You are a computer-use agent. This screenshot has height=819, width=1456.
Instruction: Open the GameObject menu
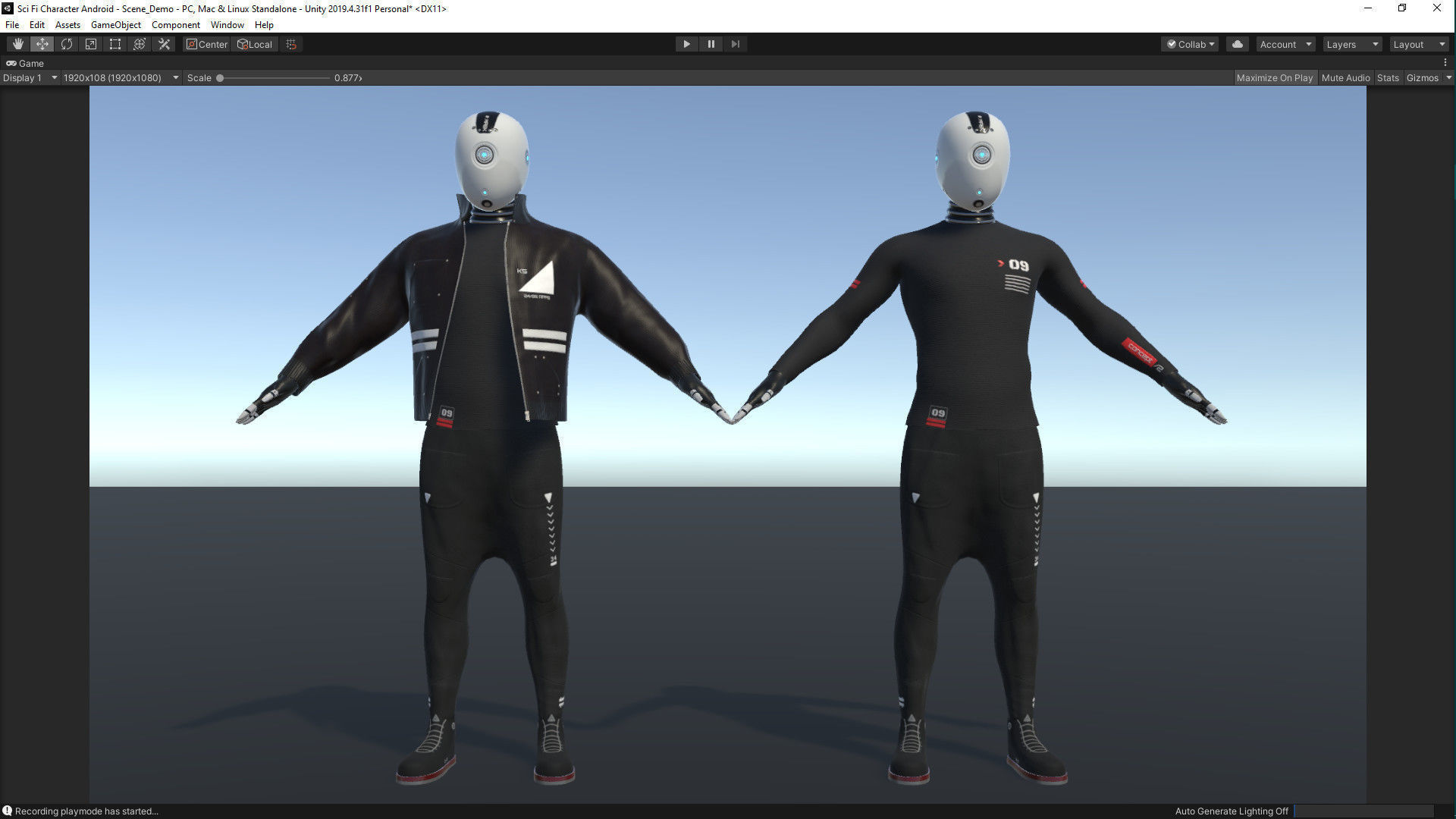[x=115, y=24]
